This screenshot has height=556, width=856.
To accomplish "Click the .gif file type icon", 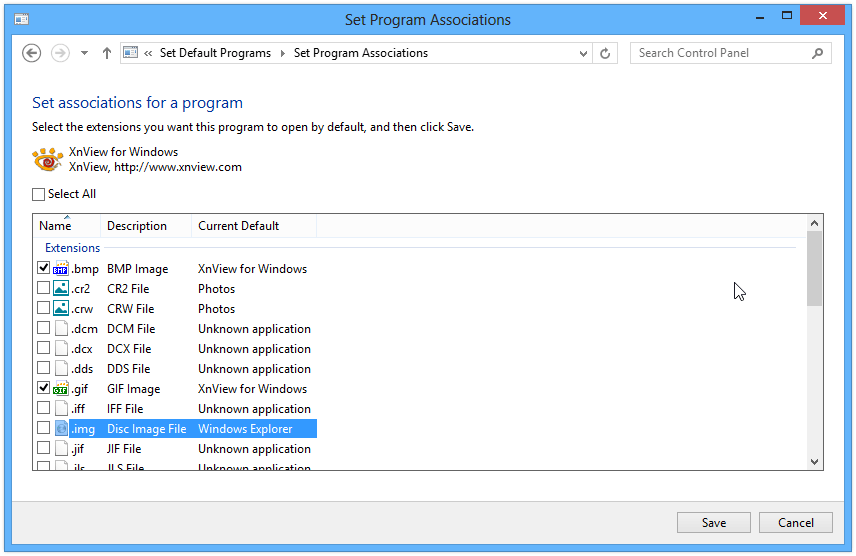I will pyautogui.click(x=61, y=389).
